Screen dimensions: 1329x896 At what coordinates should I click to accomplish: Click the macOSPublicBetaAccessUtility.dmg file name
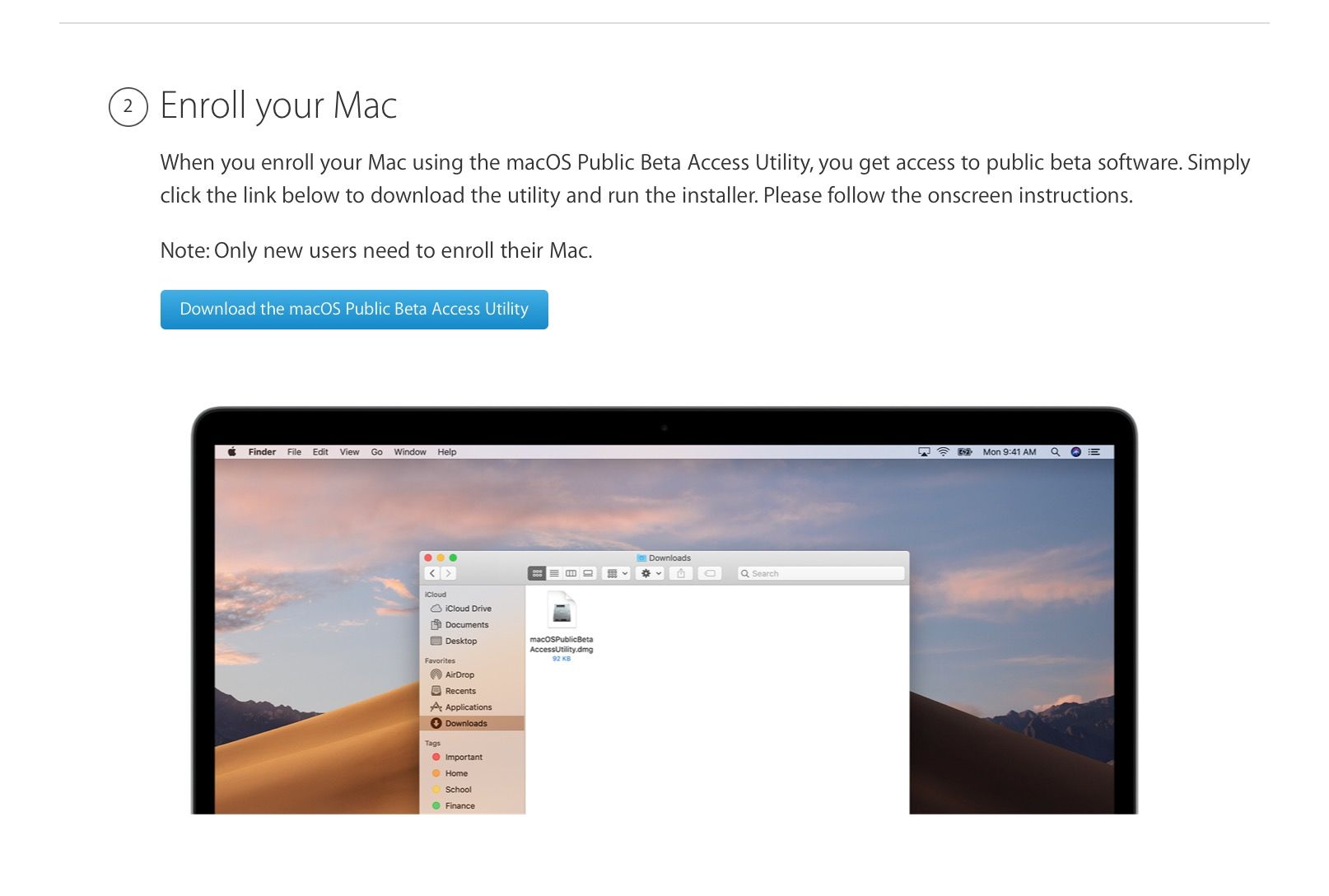562,644
